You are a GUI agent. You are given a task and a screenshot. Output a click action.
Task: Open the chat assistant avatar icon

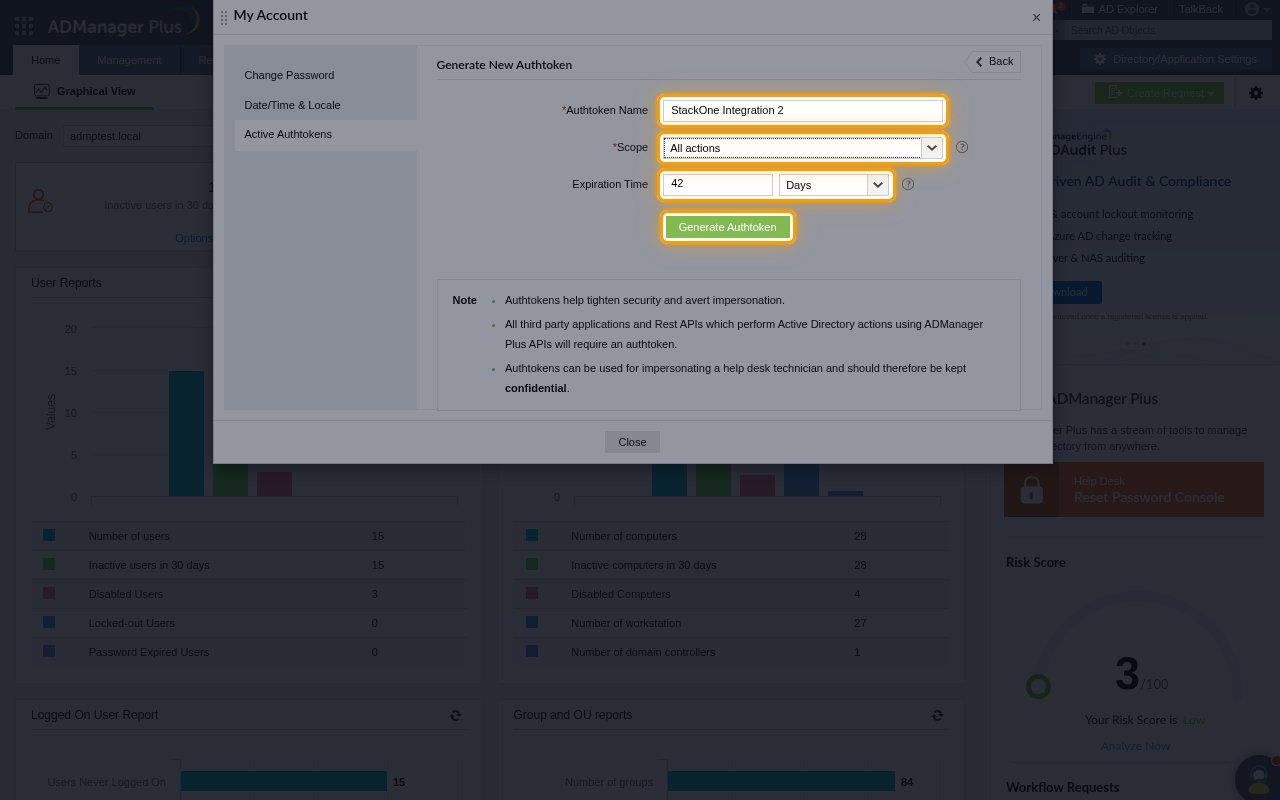point(1259,778)
